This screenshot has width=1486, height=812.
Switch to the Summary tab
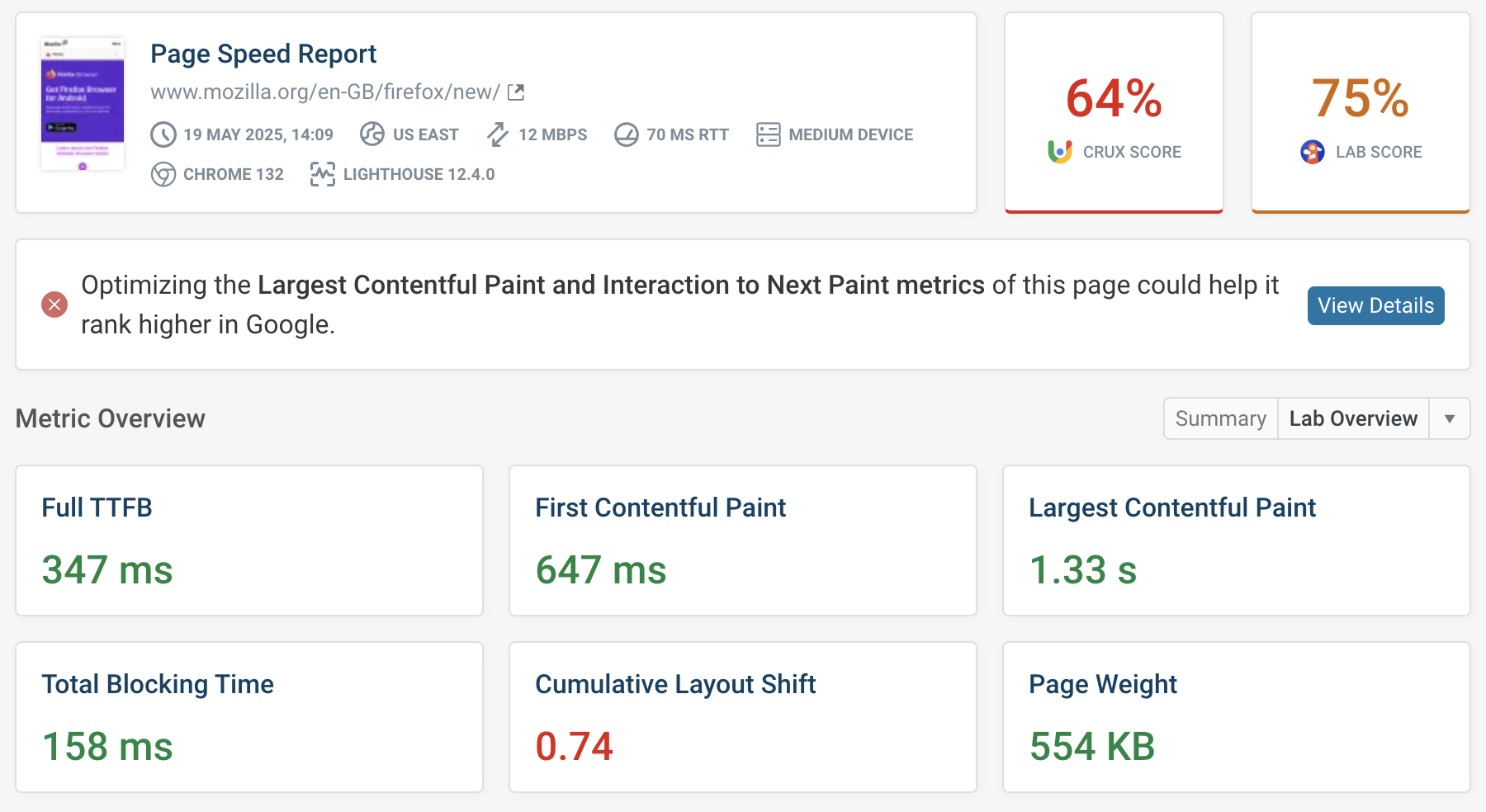(x=1221, y=418)
